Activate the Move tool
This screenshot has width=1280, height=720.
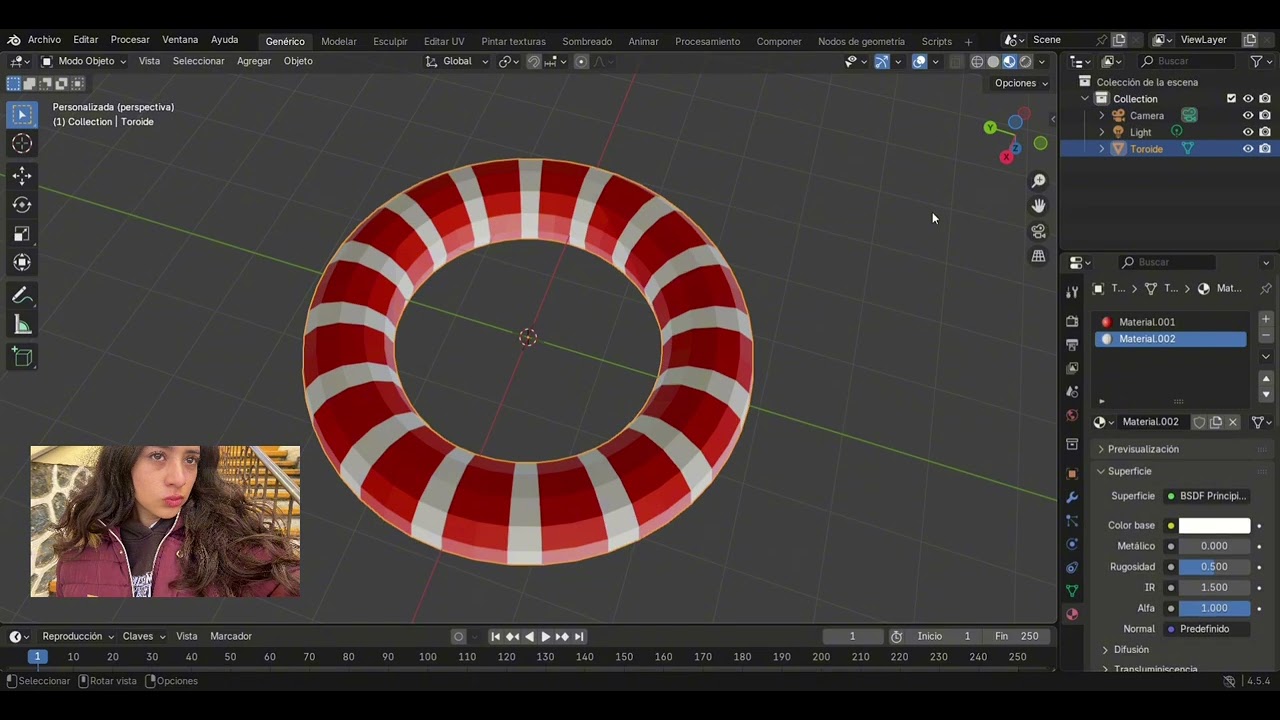tap(22, 176)
